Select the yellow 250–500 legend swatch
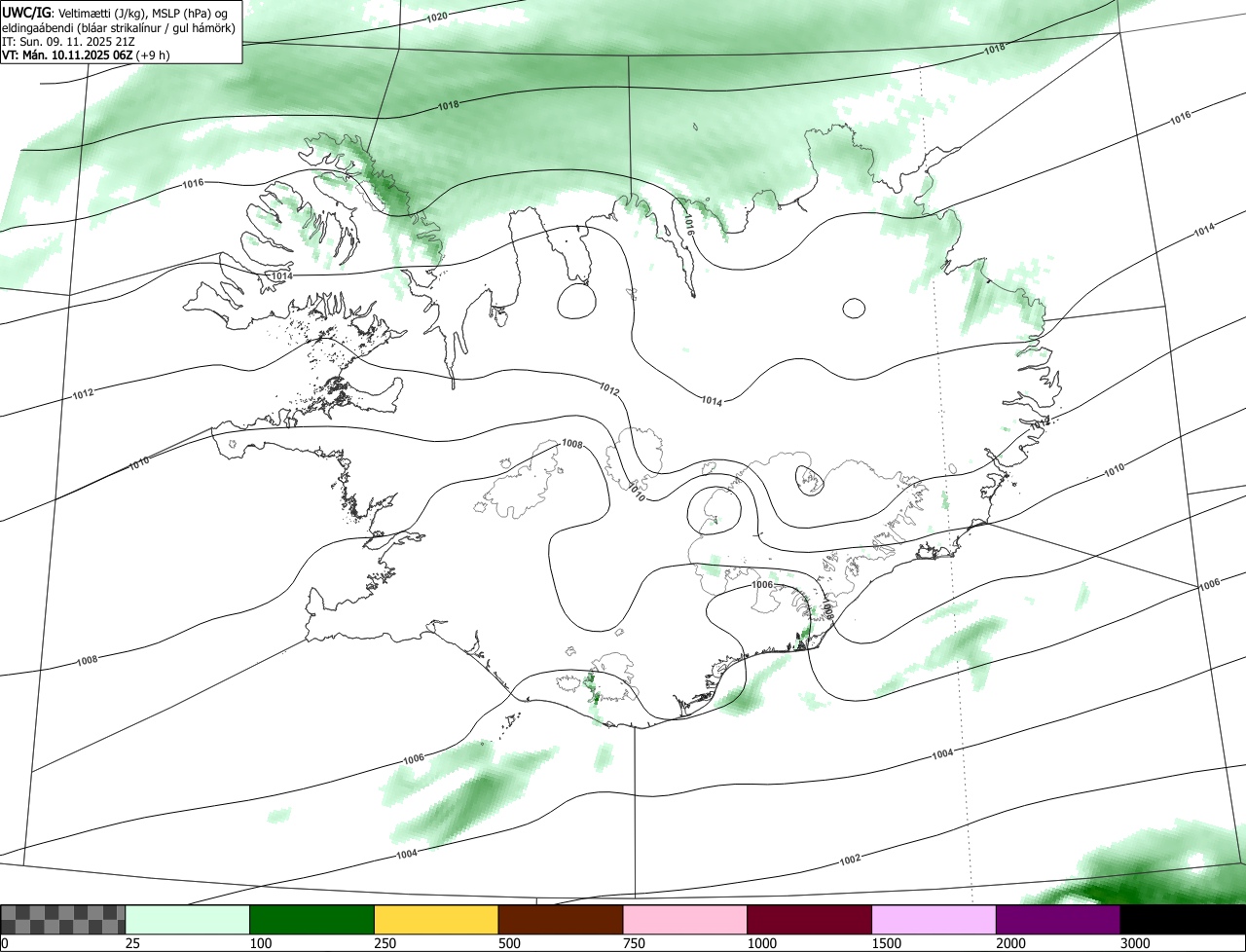The image size is (1246, 952). [x=436, y=920]
